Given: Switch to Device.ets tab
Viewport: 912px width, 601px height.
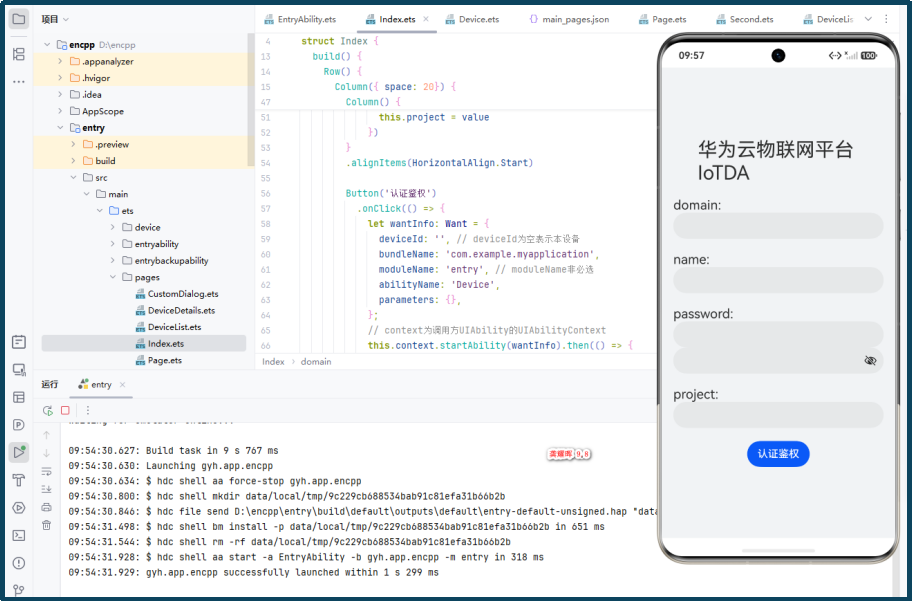Looking at the screenshot, I should click(x=472, y=19).
